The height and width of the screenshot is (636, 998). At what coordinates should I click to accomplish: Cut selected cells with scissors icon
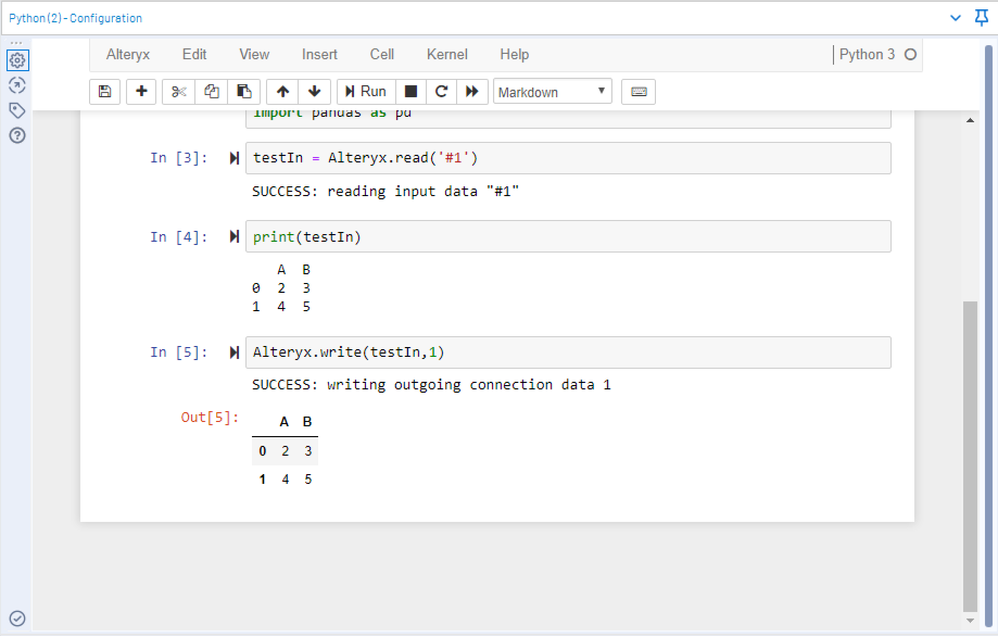179,92
